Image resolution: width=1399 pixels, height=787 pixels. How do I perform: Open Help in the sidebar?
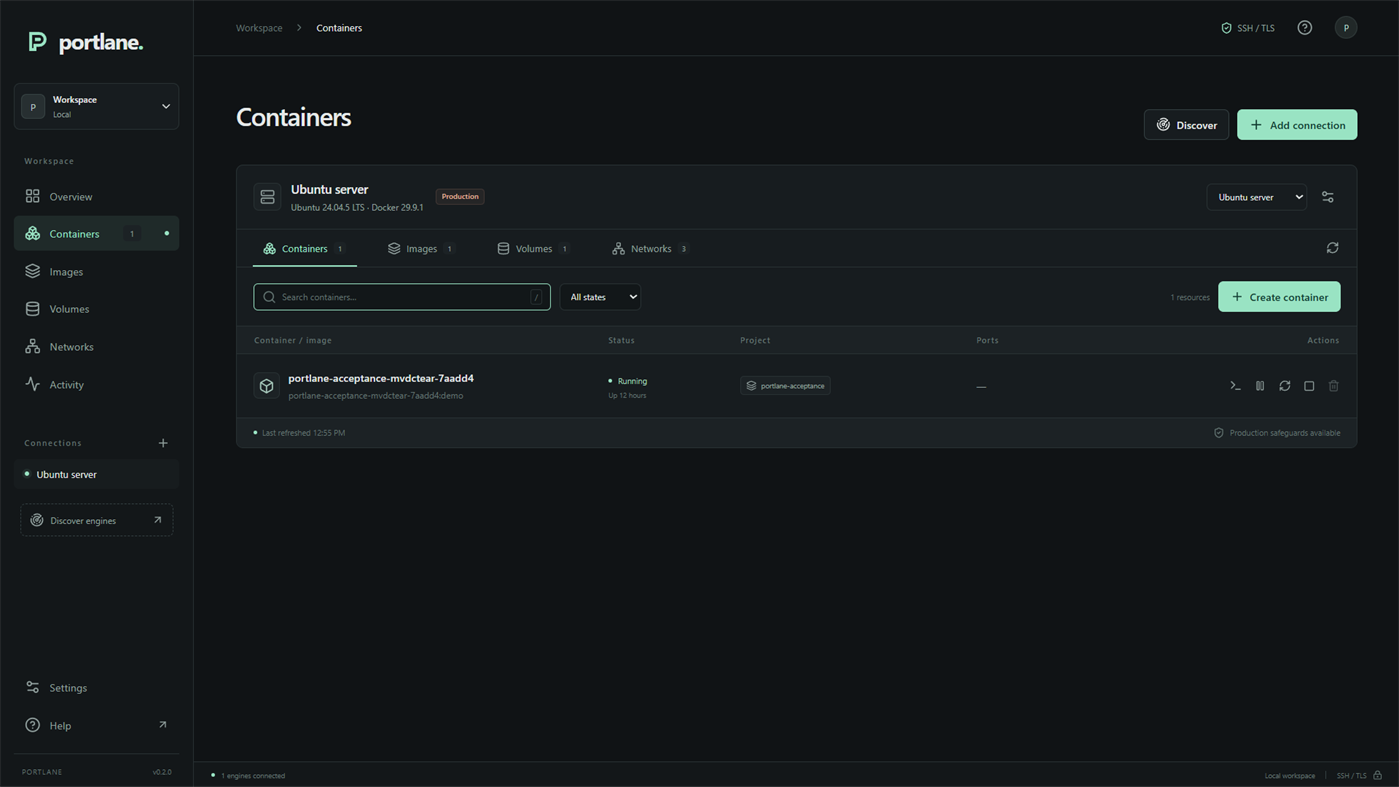[96, 725]
